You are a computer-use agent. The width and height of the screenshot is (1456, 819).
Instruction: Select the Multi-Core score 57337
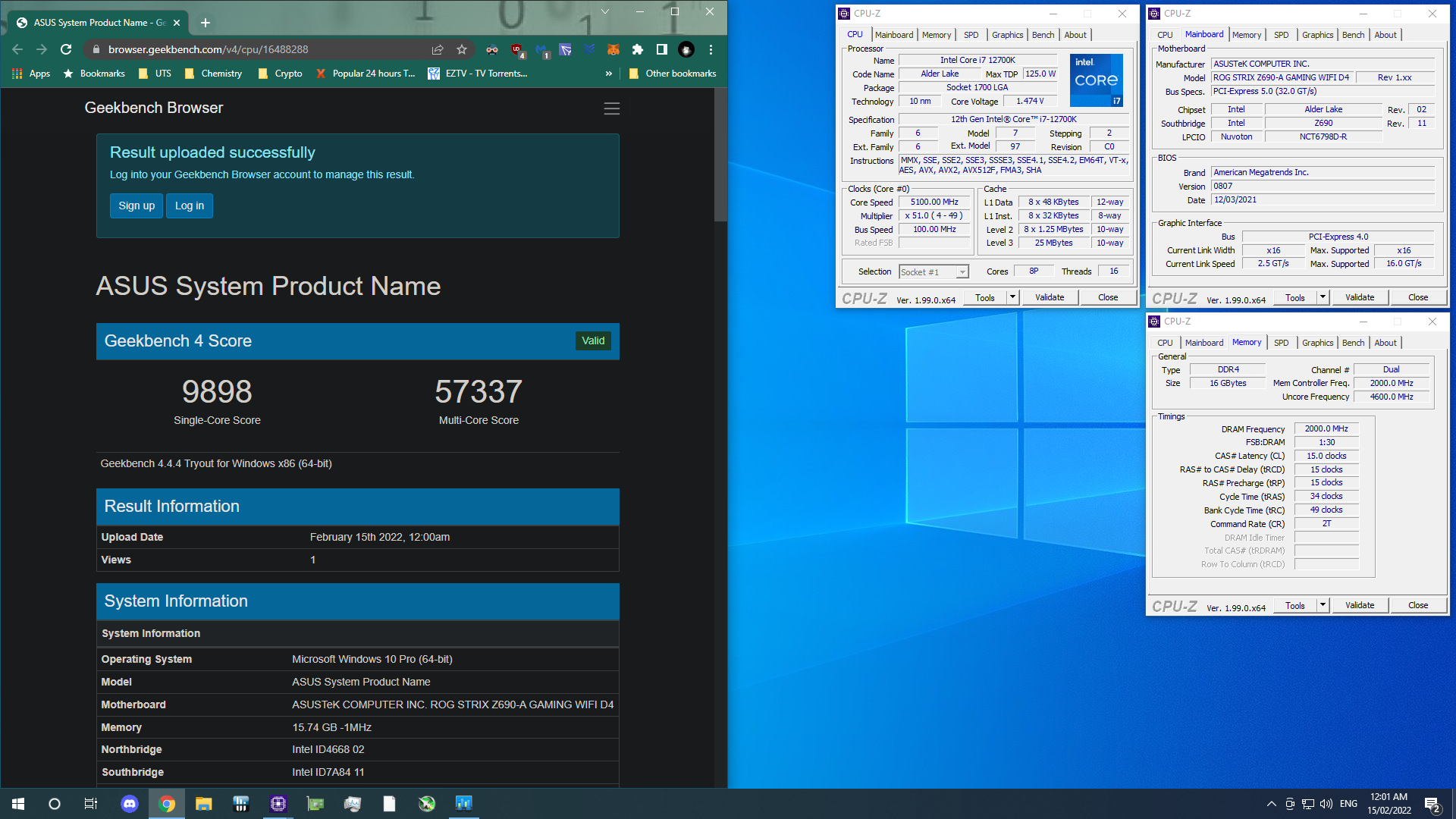479,391
